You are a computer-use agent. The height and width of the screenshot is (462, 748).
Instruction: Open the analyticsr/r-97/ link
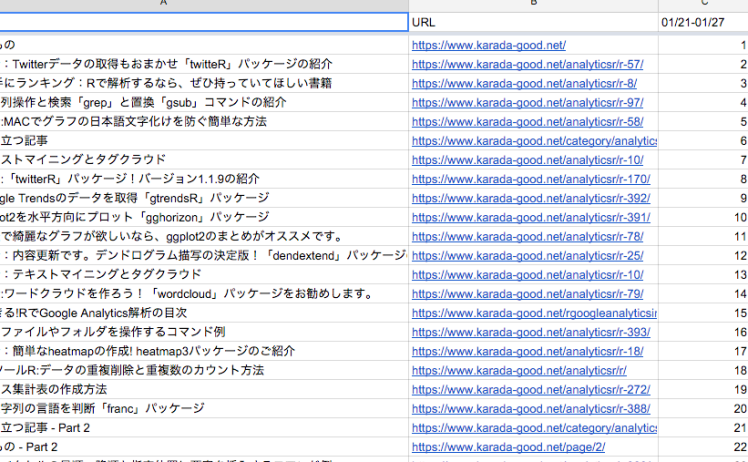point(527,102)
